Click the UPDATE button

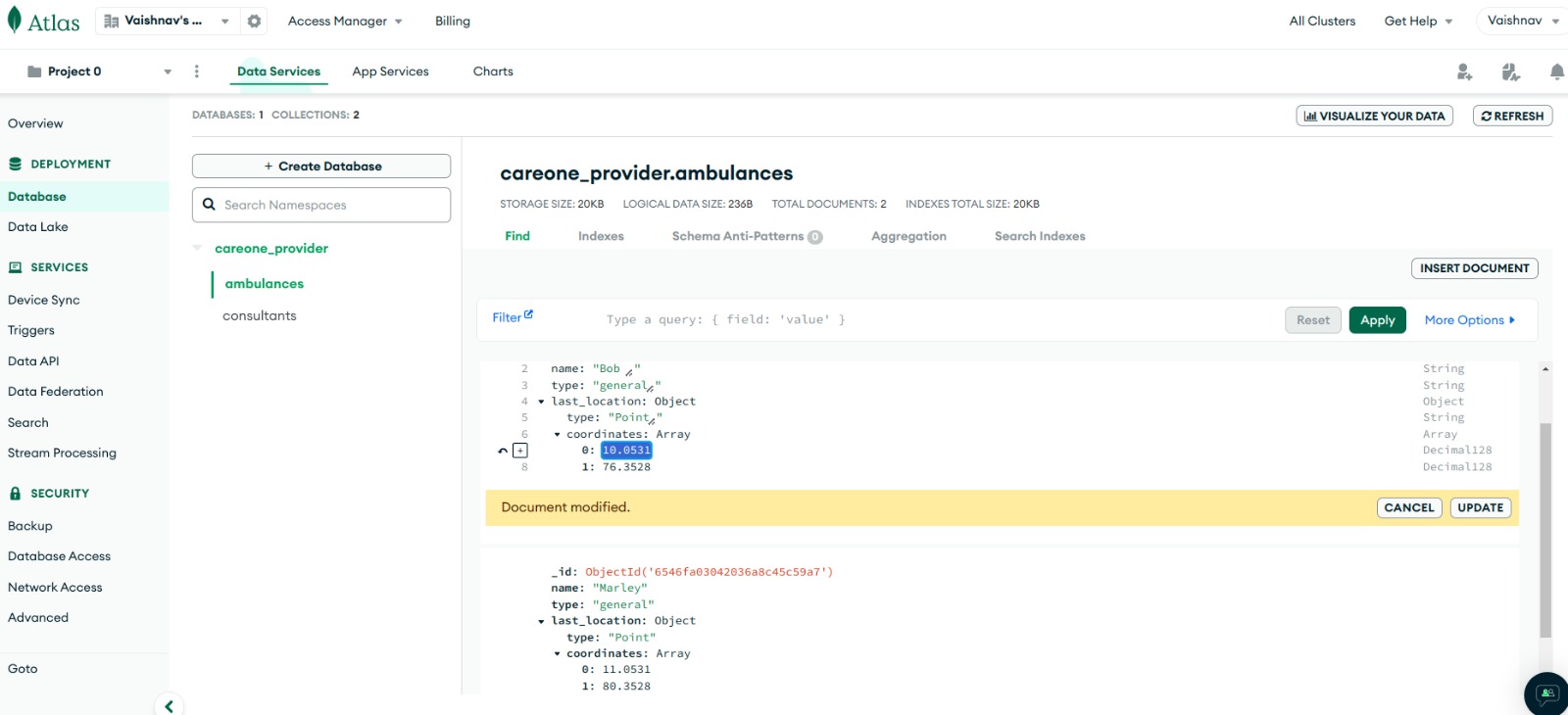(1480, 507)
